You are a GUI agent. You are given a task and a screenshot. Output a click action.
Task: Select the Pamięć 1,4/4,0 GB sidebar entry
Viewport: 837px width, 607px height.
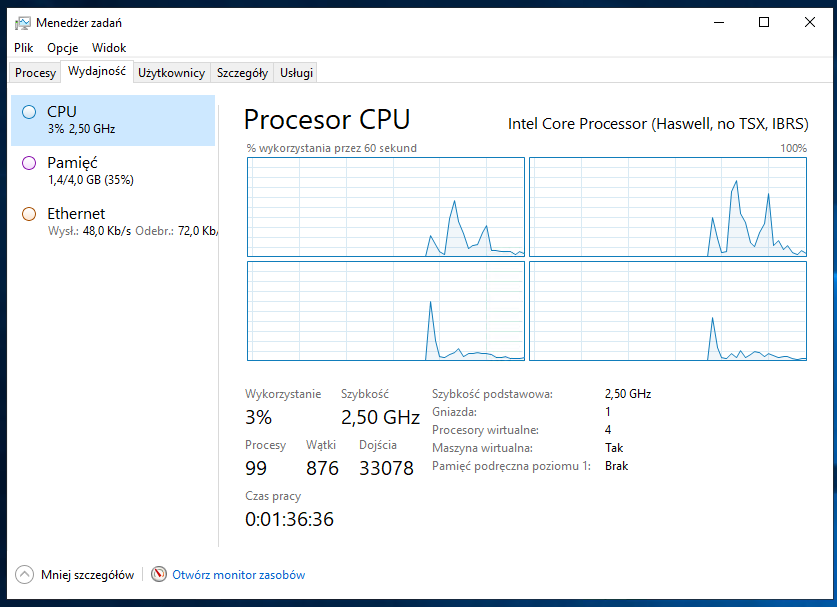pos(113,171)
